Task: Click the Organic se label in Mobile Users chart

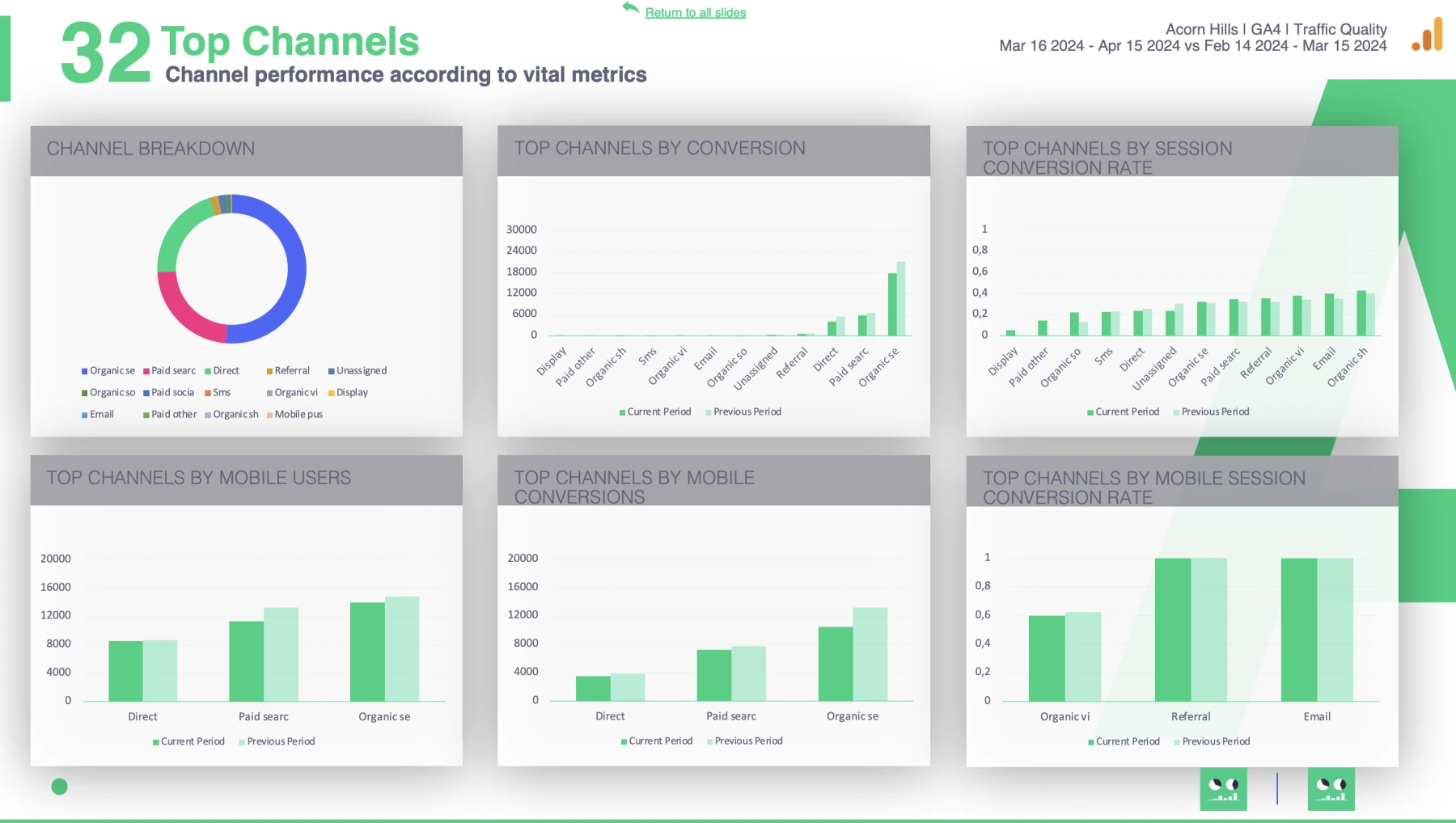Action: point(384,717)
